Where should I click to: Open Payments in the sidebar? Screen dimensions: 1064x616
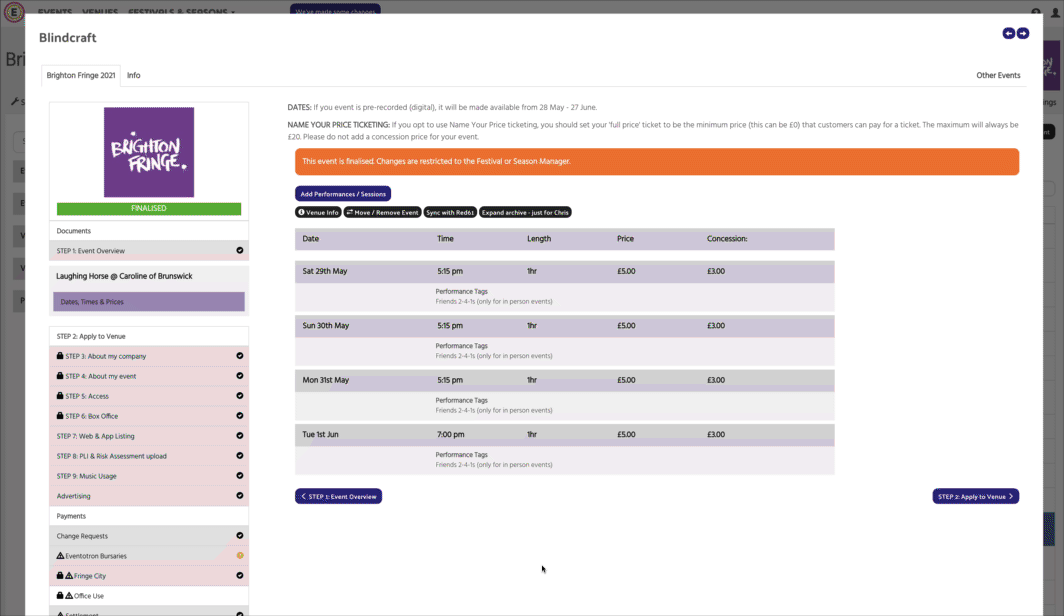[x=149, y=516]
